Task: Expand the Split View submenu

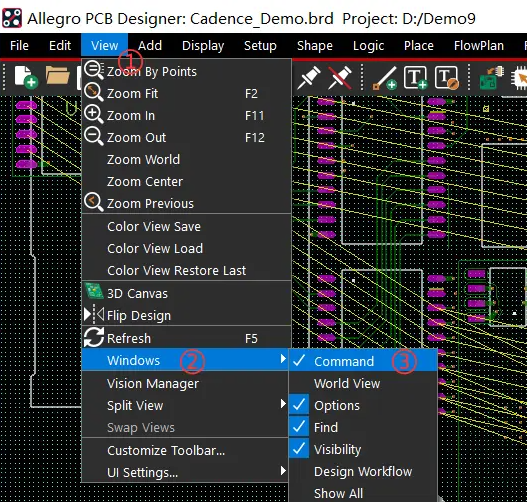Action: tap(185, 405)
